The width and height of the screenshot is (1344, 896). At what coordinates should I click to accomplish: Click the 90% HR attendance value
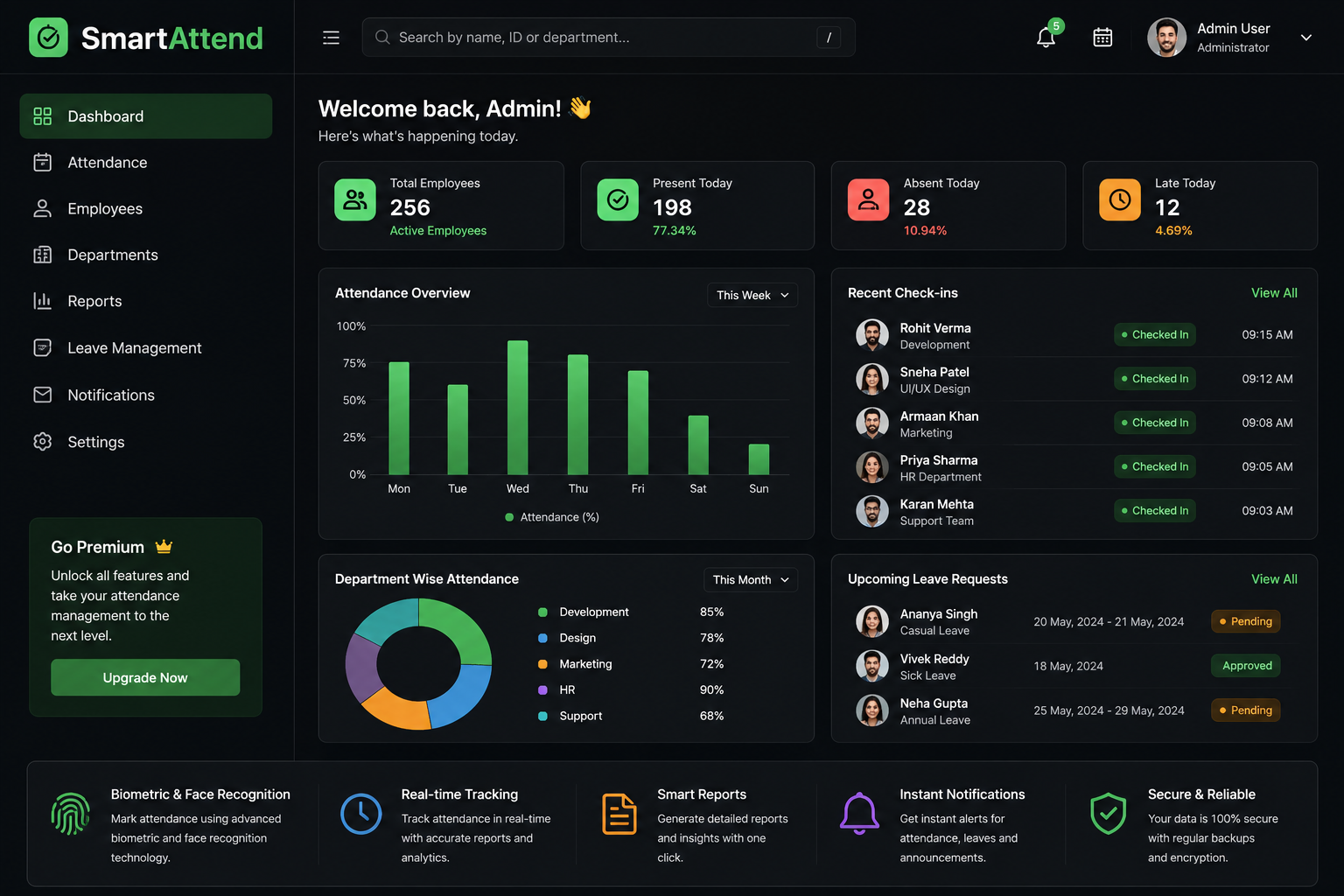(711, 690)
